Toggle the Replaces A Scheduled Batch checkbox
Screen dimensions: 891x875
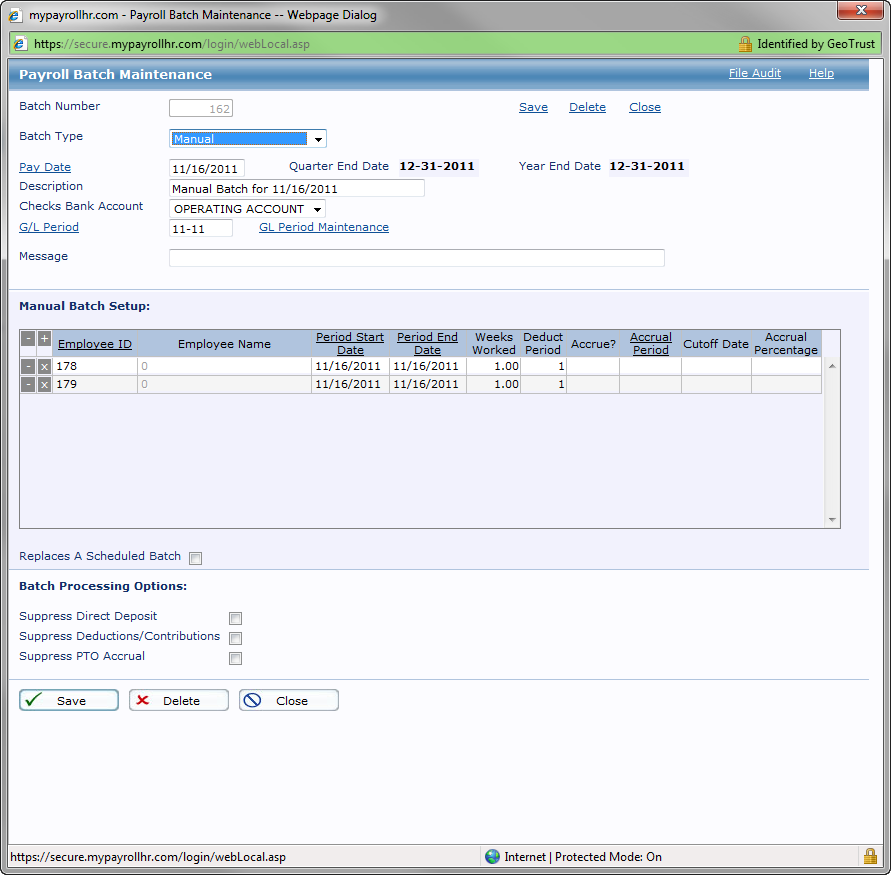tap(195, 558)
